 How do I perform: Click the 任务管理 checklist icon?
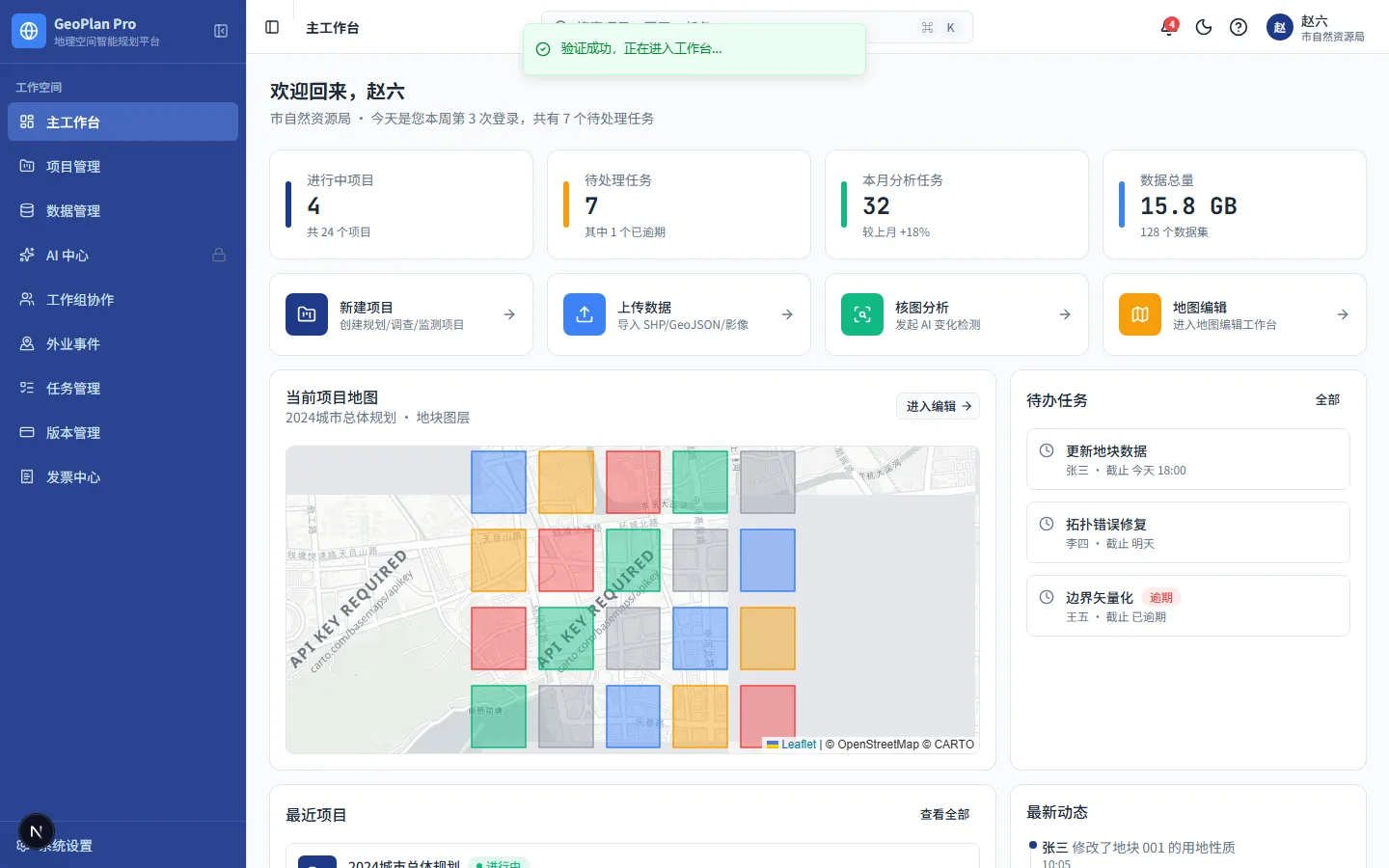27,388
